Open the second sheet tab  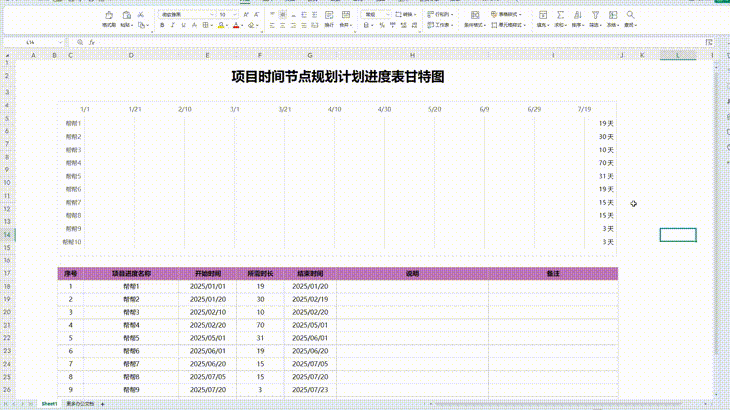pos(80,403)
